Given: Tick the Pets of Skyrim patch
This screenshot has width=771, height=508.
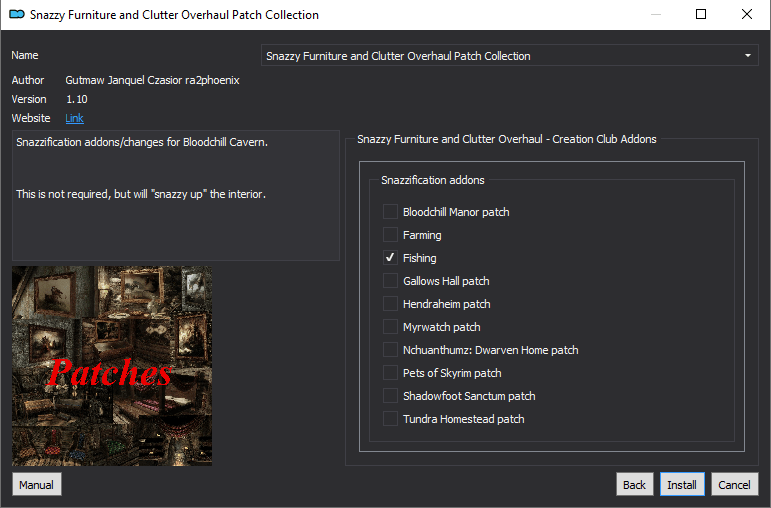Looking at the screenshot, I should click(390, 373).
